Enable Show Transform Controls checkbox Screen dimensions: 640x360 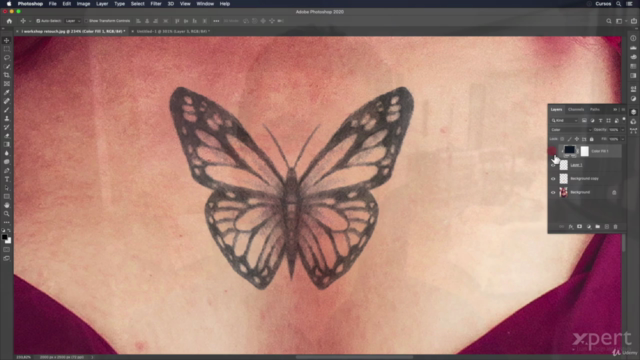(x=86, y=21)
